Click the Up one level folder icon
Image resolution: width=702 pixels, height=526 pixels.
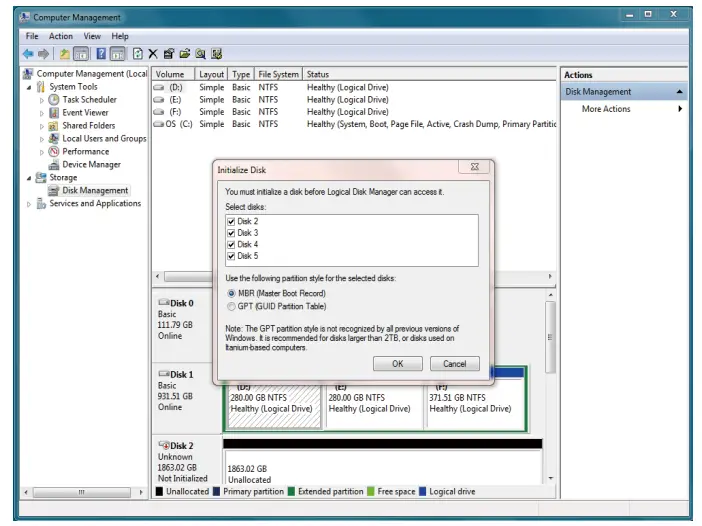coord(64,54)
